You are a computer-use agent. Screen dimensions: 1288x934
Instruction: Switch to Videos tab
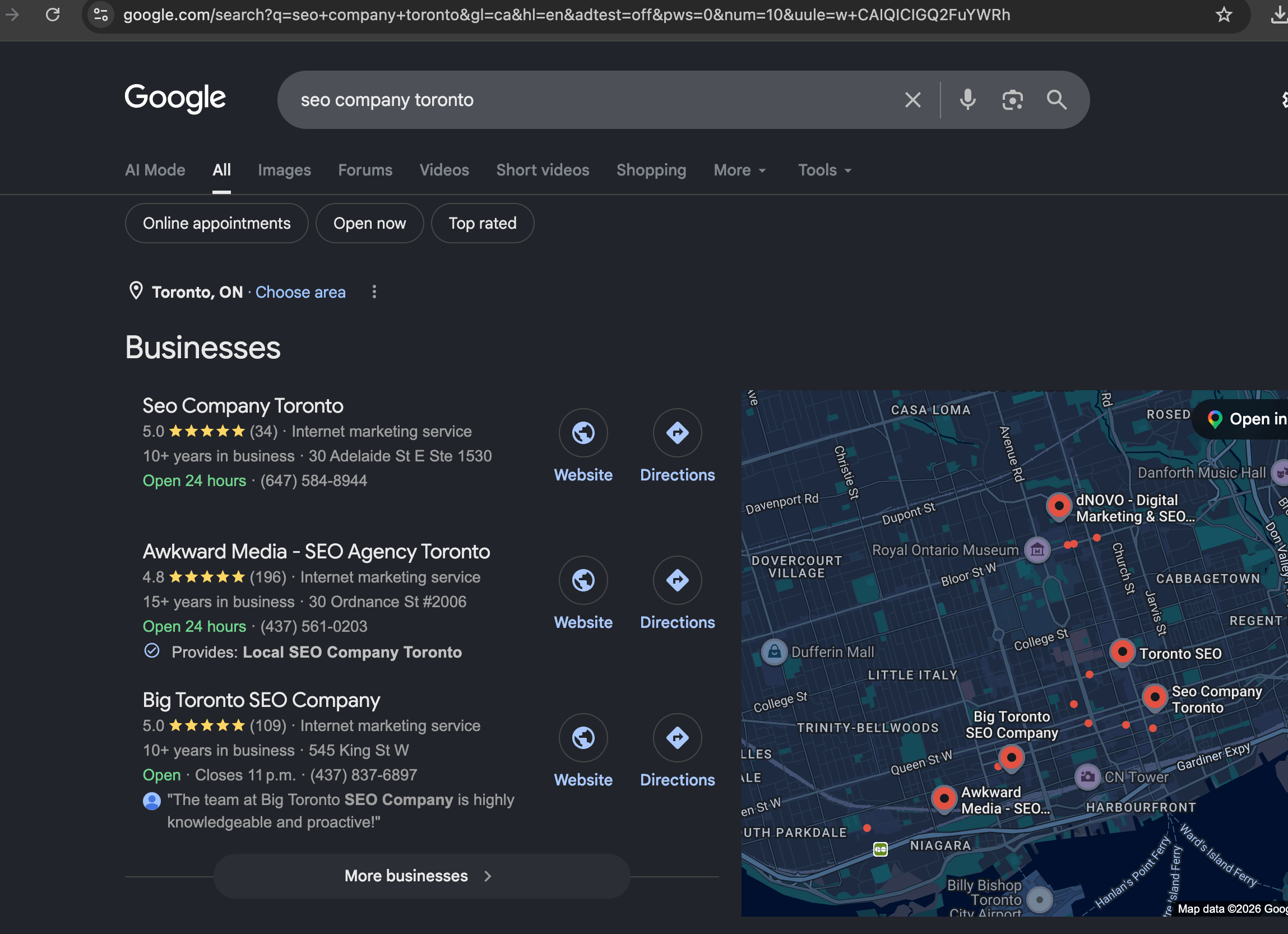coord(444,170)
